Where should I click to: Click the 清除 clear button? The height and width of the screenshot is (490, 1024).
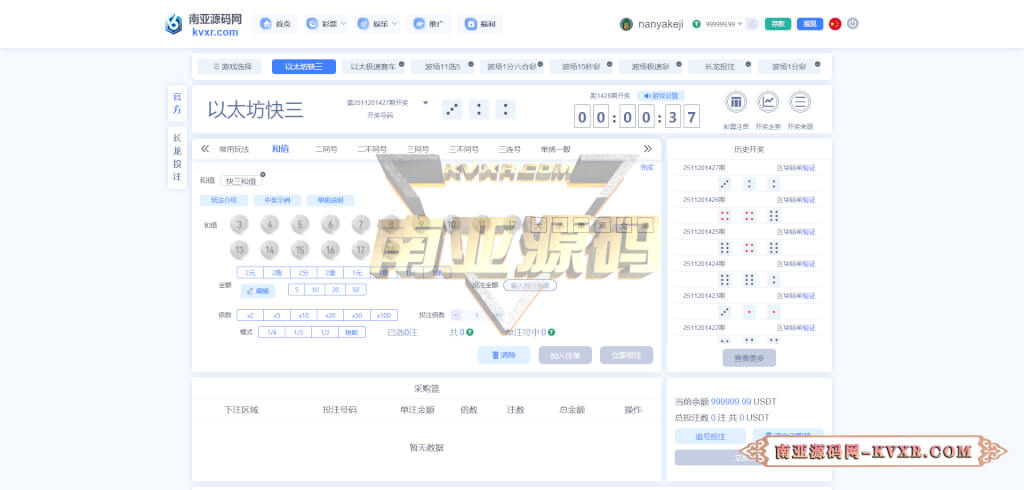tap(504, 355)
